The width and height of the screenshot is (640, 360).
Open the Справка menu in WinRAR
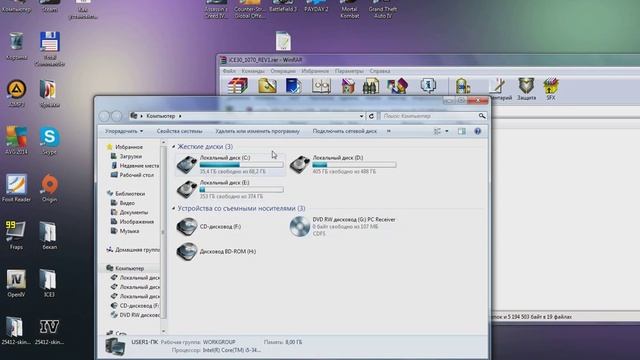pyautogui.click(x=380, y=71)
